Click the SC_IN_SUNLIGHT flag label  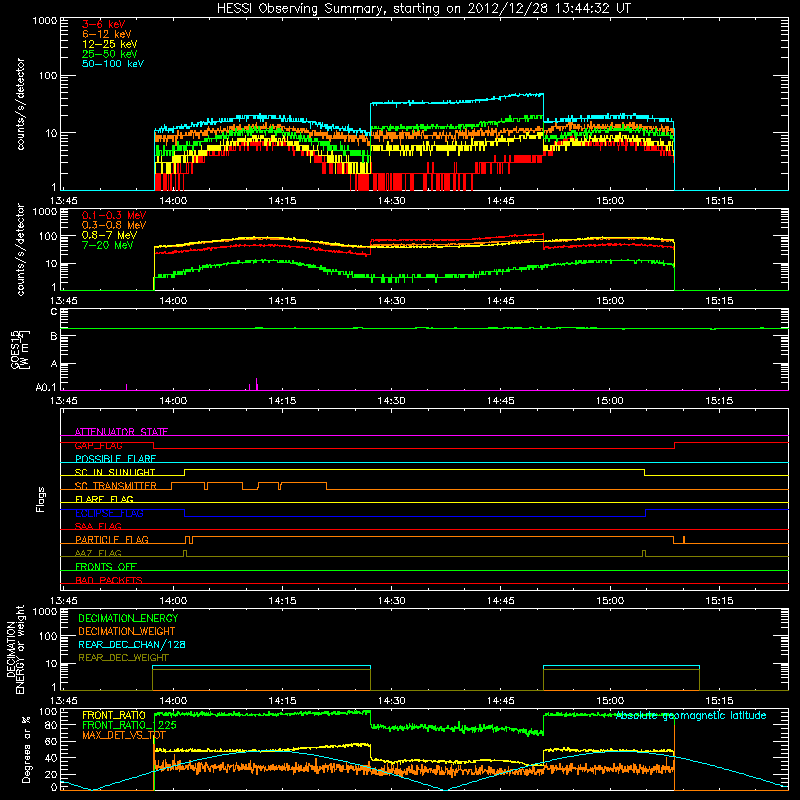coord(115,472)
